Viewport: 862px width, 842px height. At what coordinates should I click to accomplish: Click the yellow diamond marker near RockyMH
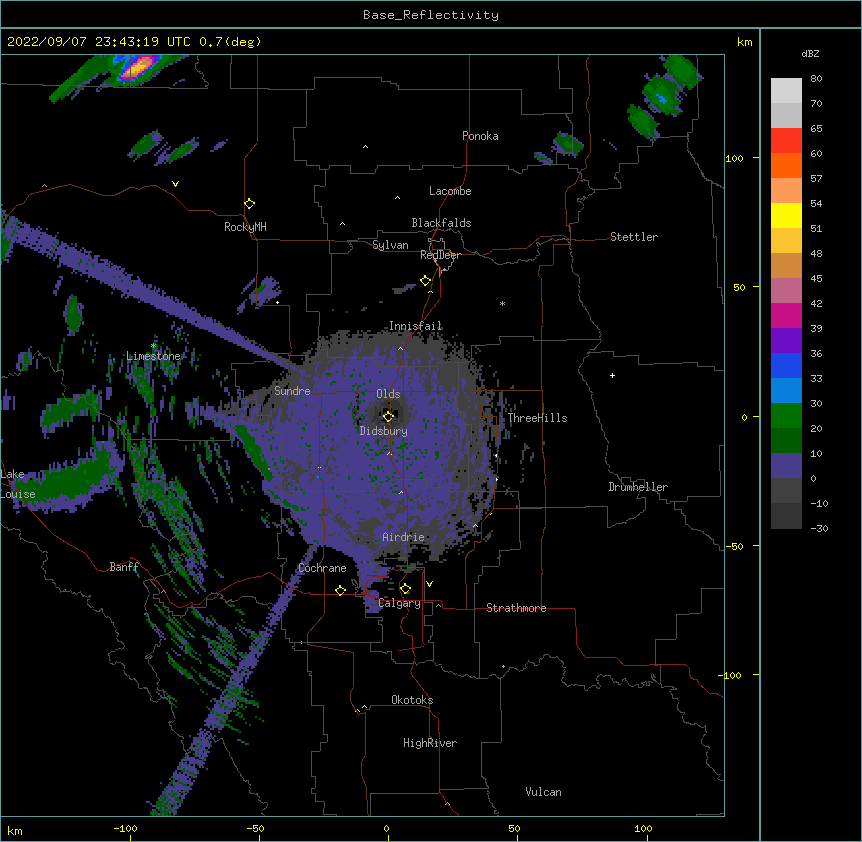click(249, 204)
